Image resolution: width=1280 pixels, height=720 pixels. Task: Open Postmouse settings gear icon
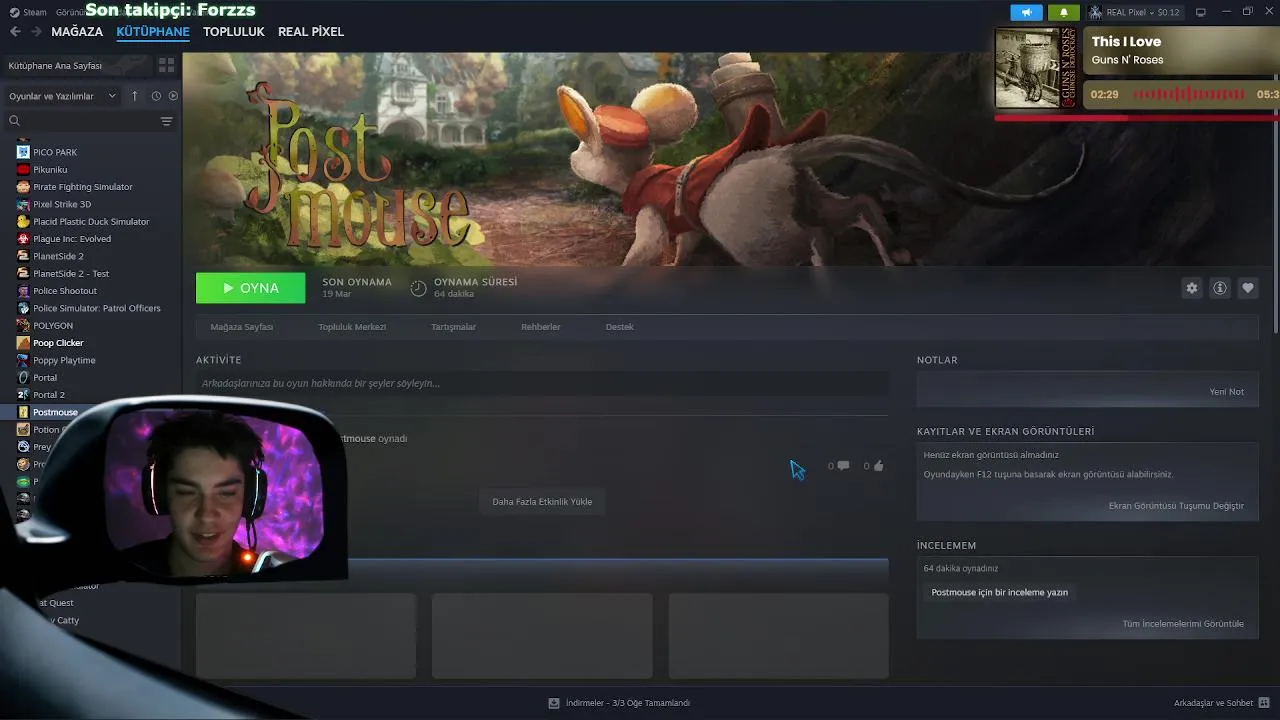(1191, 288)
